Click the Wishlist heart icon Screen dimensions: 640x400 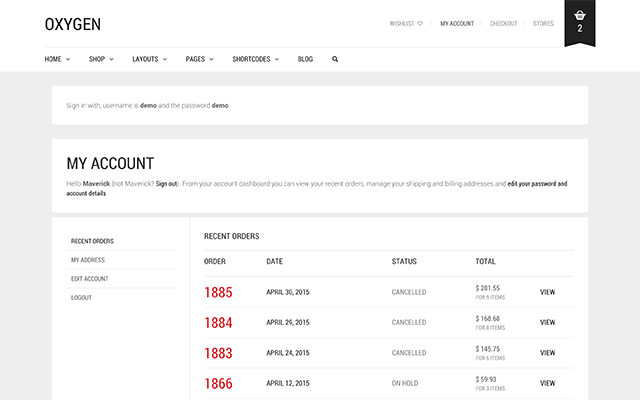point(420,24)
